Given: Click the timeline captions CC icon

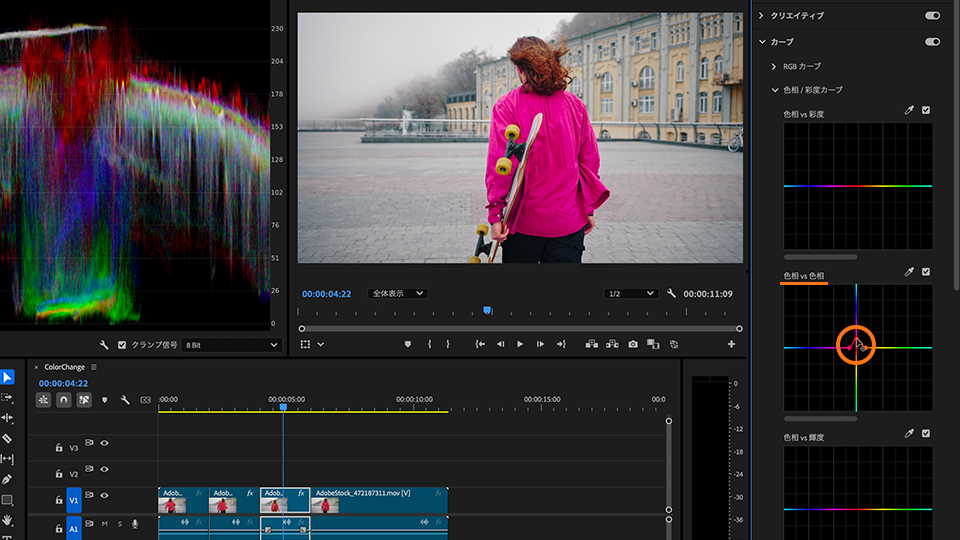Looking at the screenshot, I should pyautogui.click(x=145, y=400).
